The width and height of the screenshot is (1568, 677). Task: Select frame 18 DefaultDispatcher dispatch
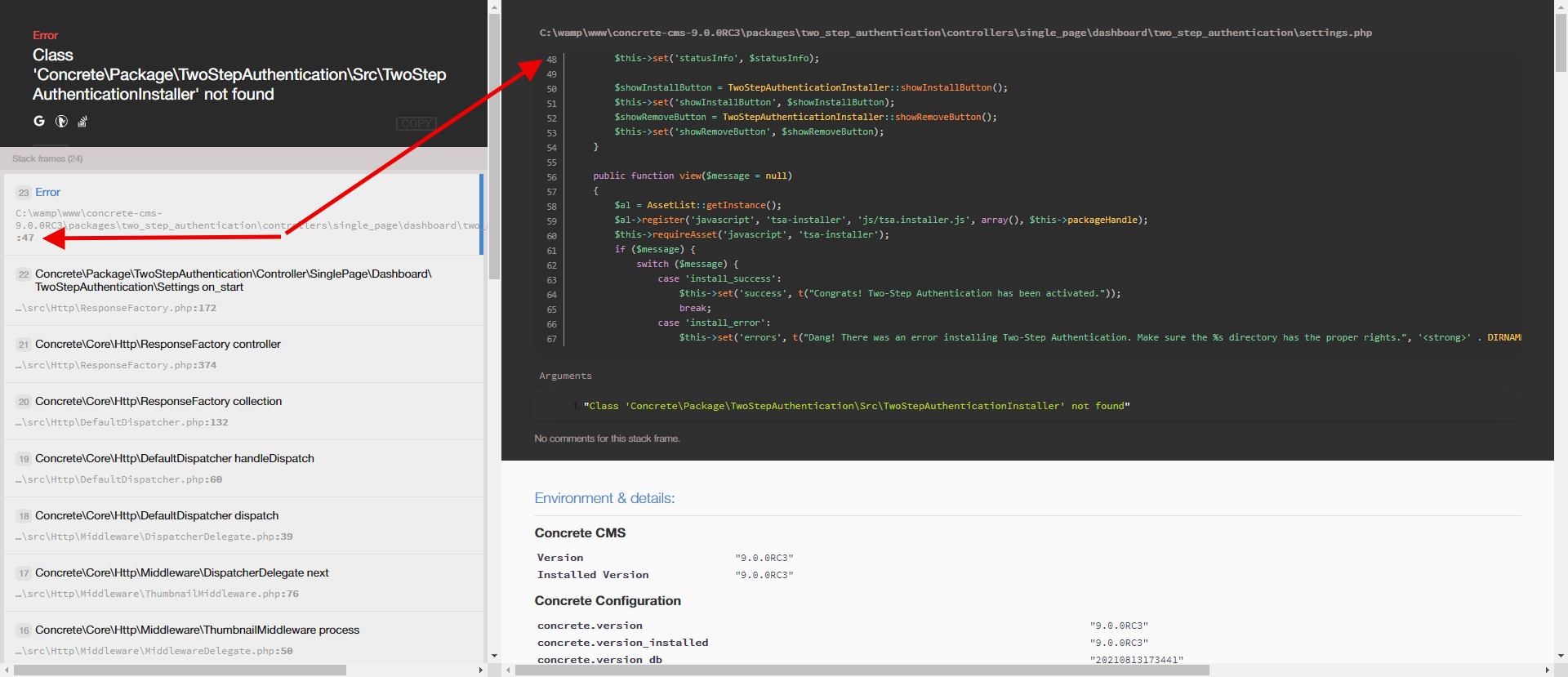[x=243, y=526]
